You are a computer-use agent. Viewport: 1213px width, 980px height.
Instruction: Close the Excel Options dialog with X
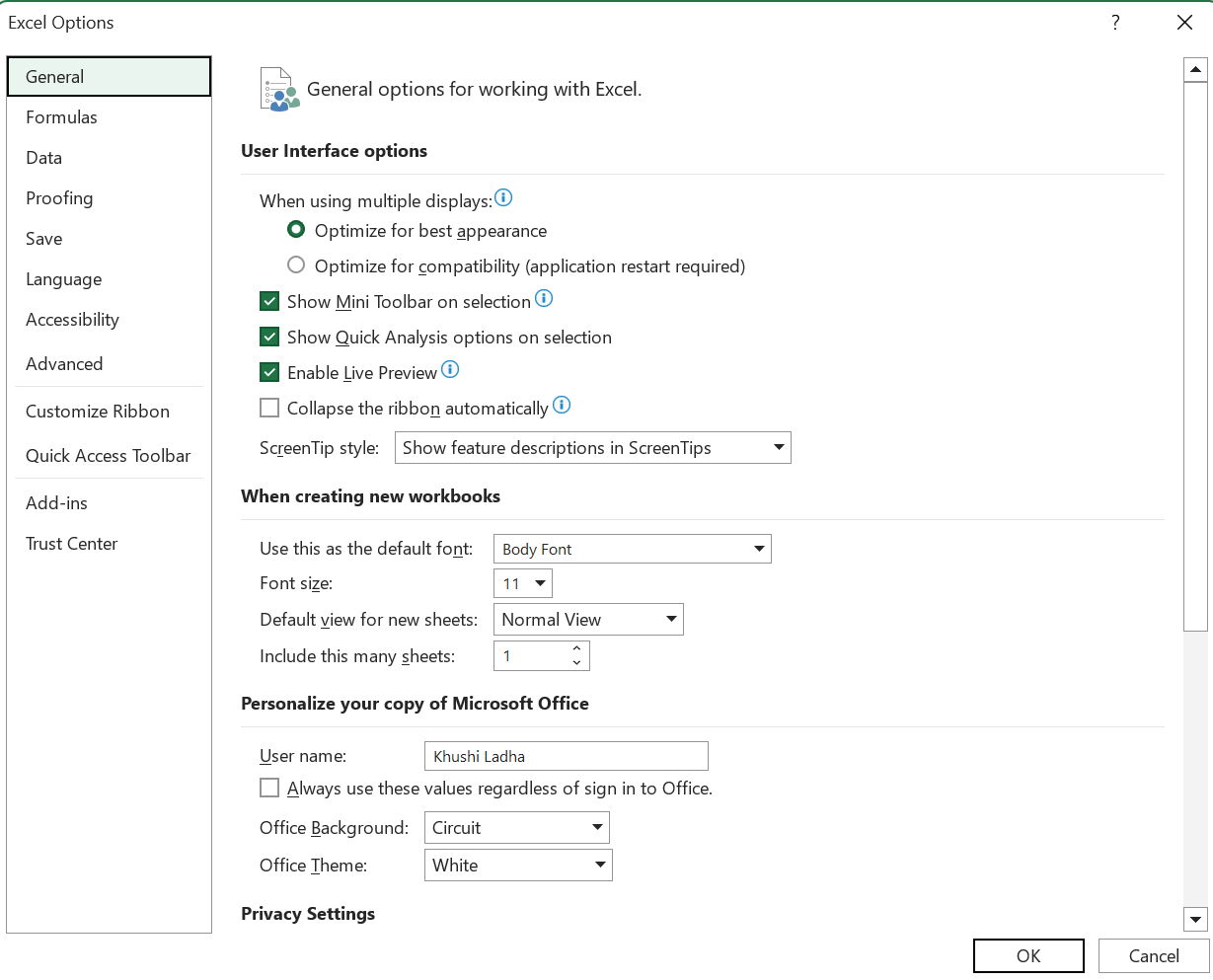(1185, 23)
